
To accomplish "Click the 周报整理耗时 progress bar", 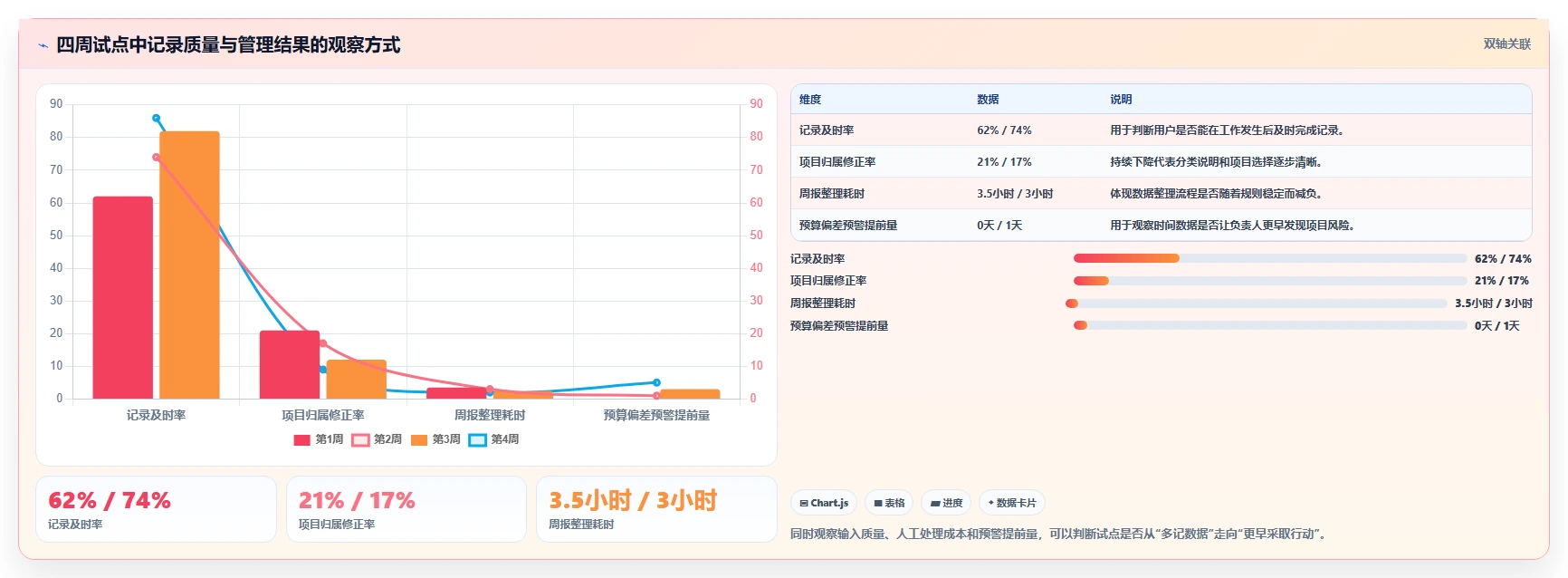I will 1257,303.
